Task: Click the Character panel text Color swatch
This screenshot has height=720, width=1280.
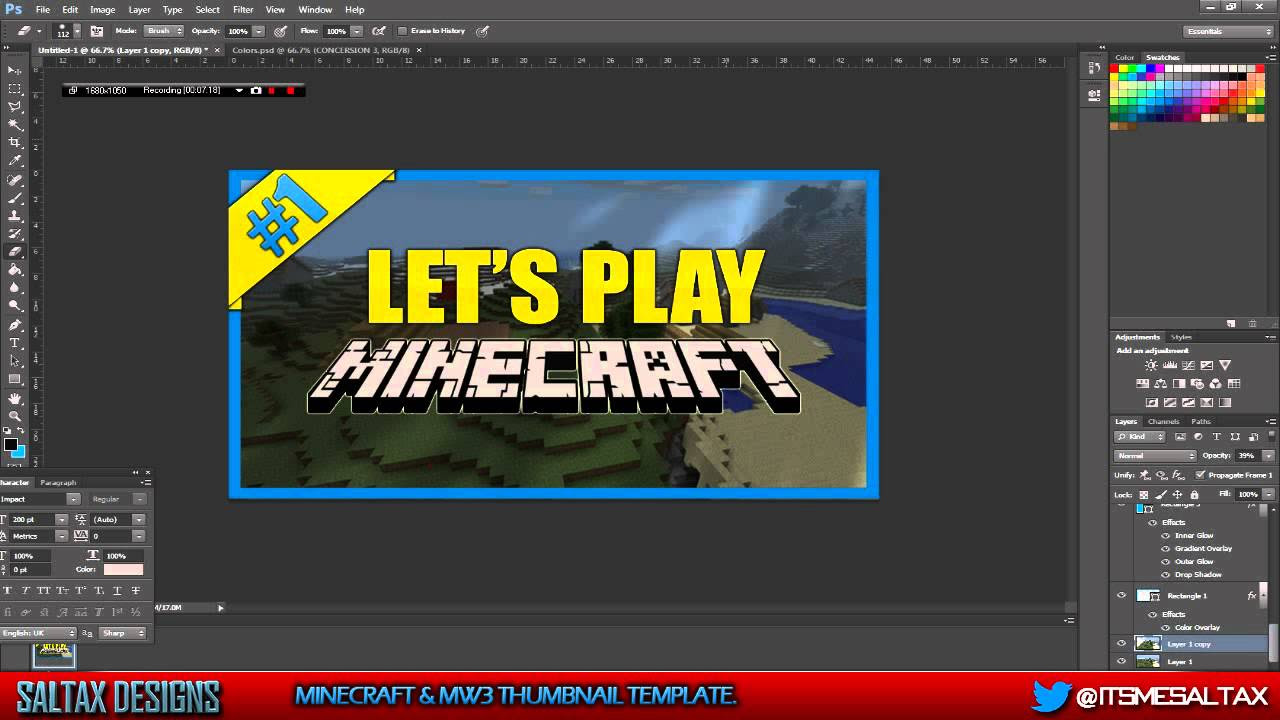Action: pos(123,570)
